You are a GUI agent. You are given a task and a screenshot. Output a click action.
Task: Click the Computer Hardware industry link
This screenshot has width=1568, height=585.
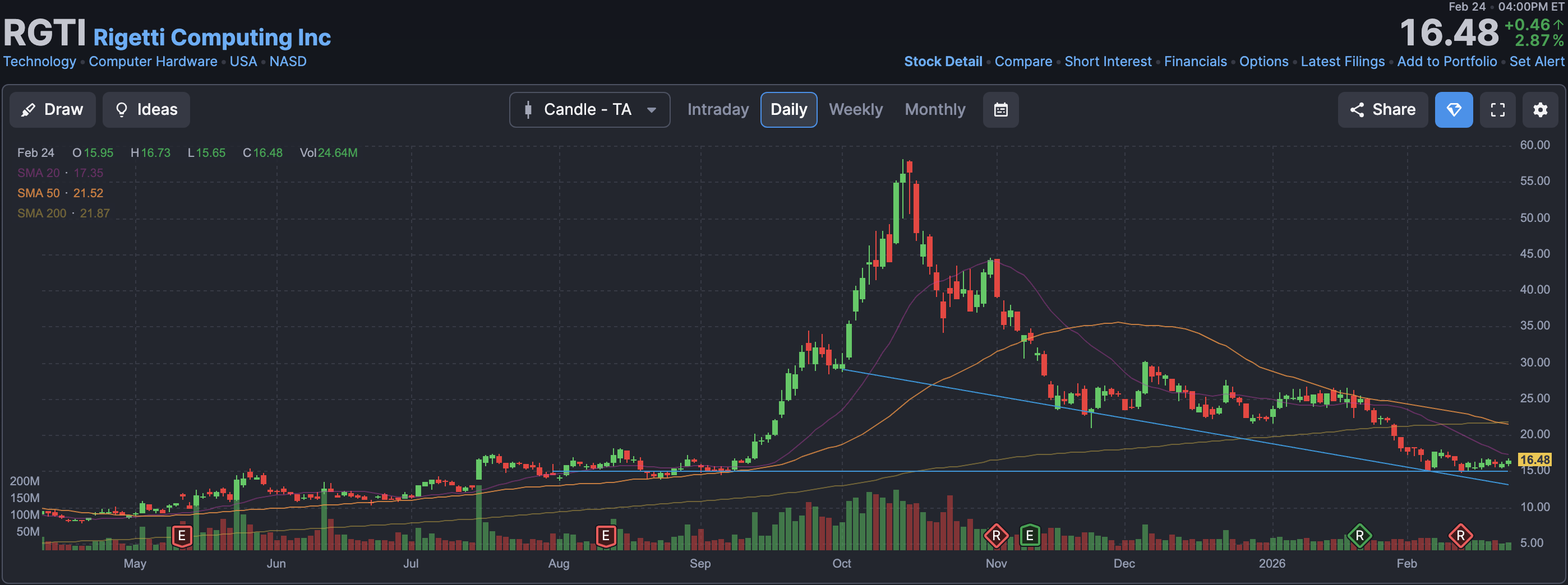coord(153,62)
